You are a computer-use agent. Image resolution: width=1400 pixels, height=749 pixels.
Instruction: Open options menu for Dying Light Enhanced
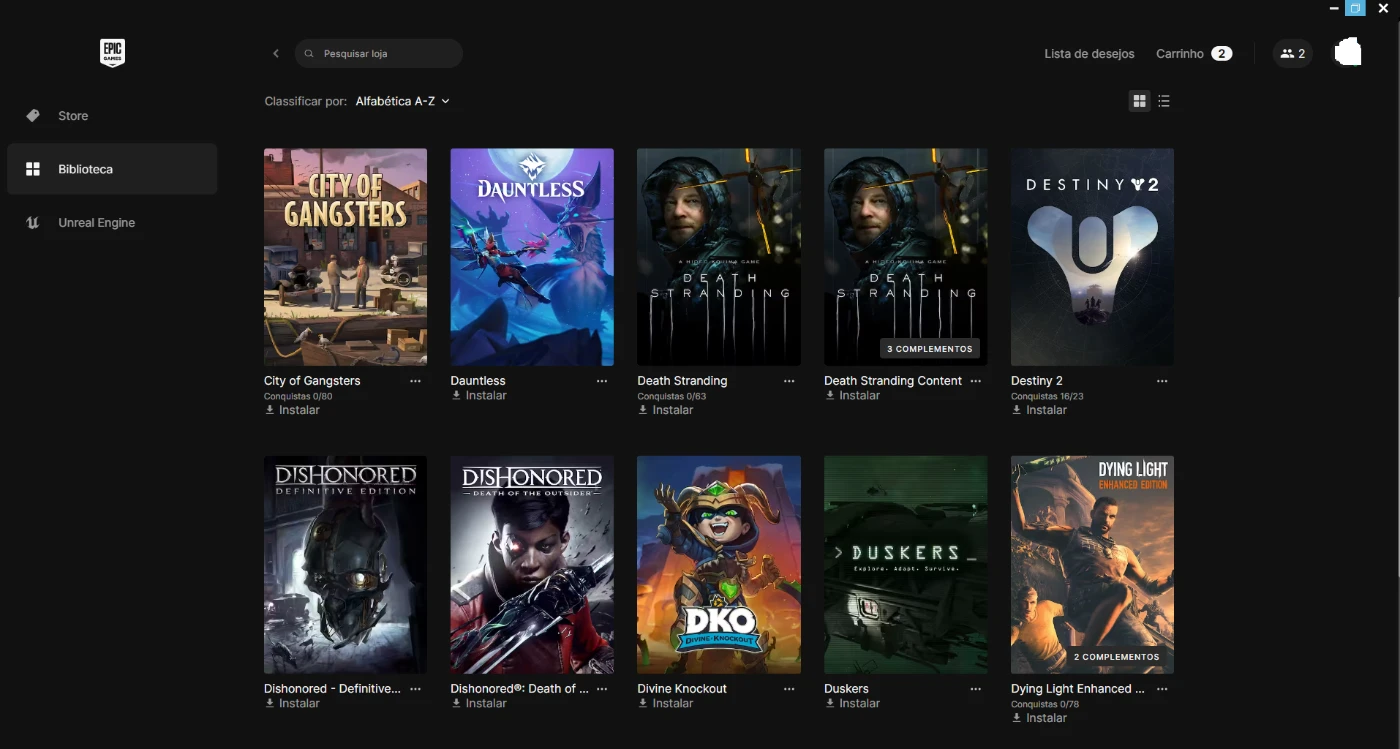point(1162,689)
